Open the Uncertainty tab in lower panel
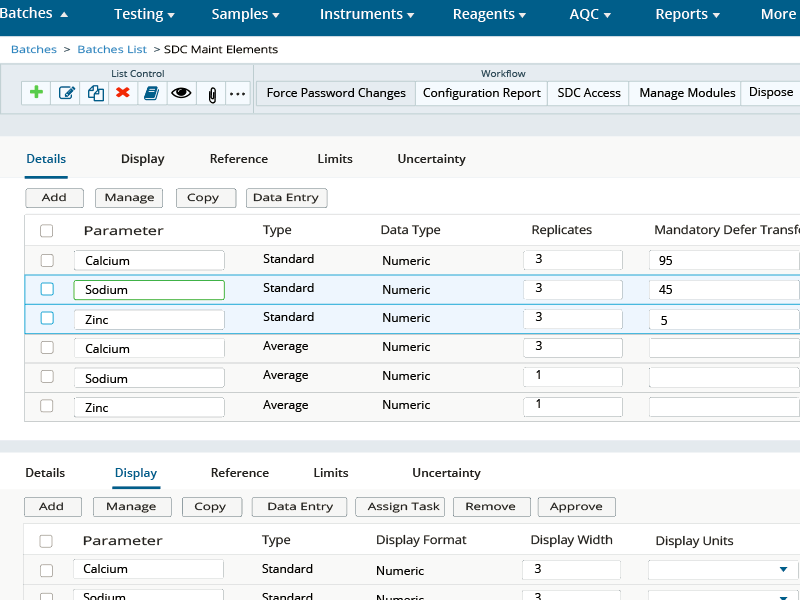Viewport: 800px width, 600px height. point(446,473)
